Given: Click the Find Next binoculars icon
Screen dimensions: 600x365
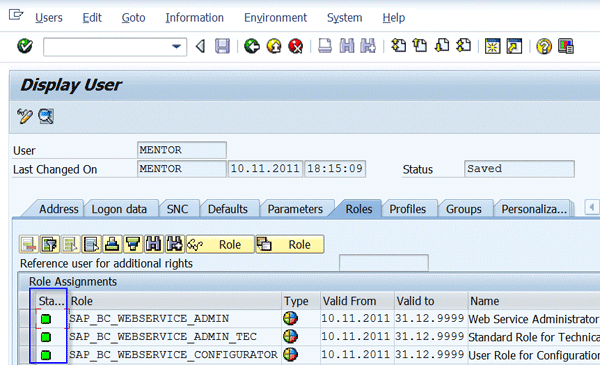Looking at the screenshot, I should pos(368,46).
